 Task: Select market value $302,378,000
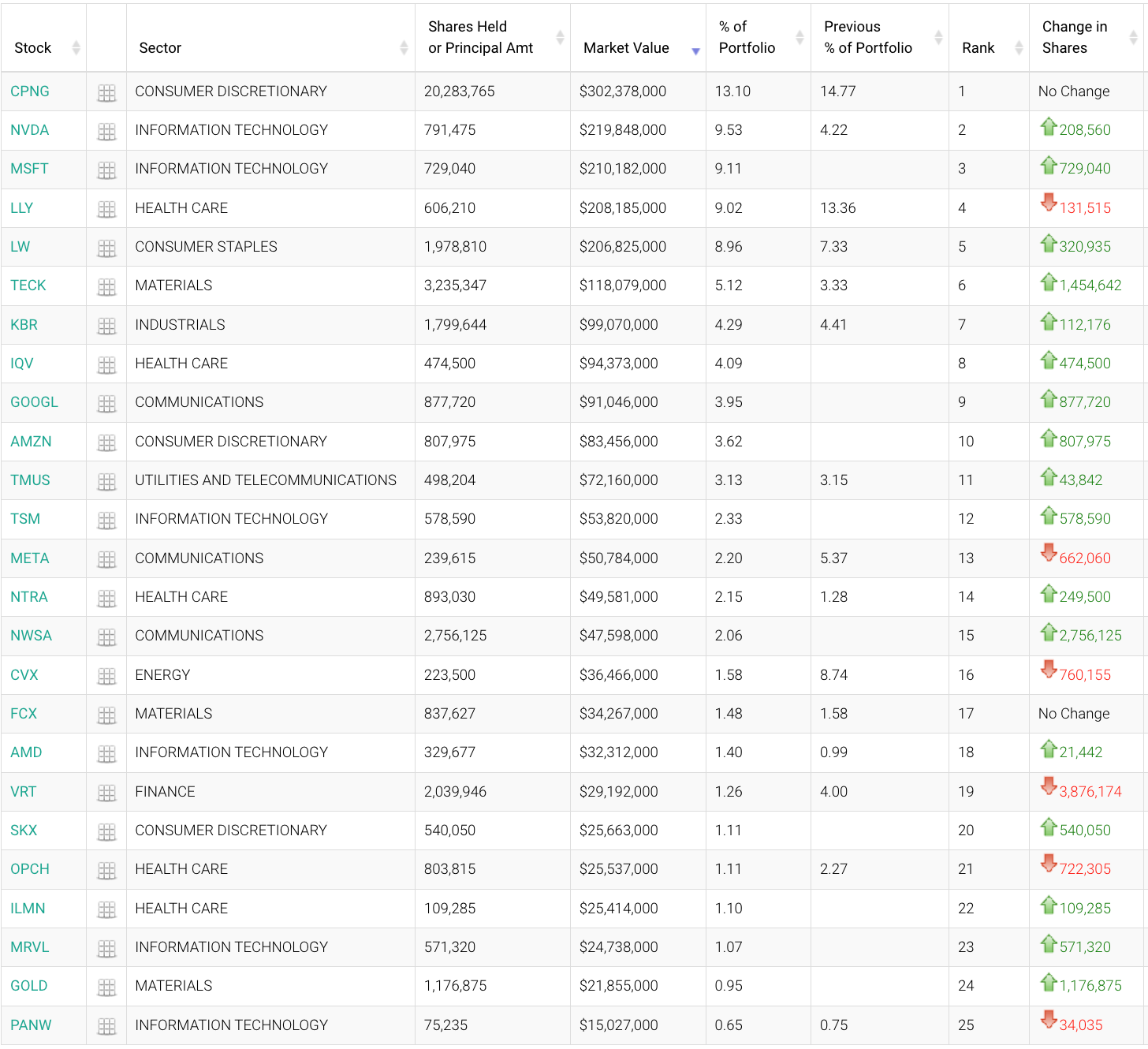(623, 91)
